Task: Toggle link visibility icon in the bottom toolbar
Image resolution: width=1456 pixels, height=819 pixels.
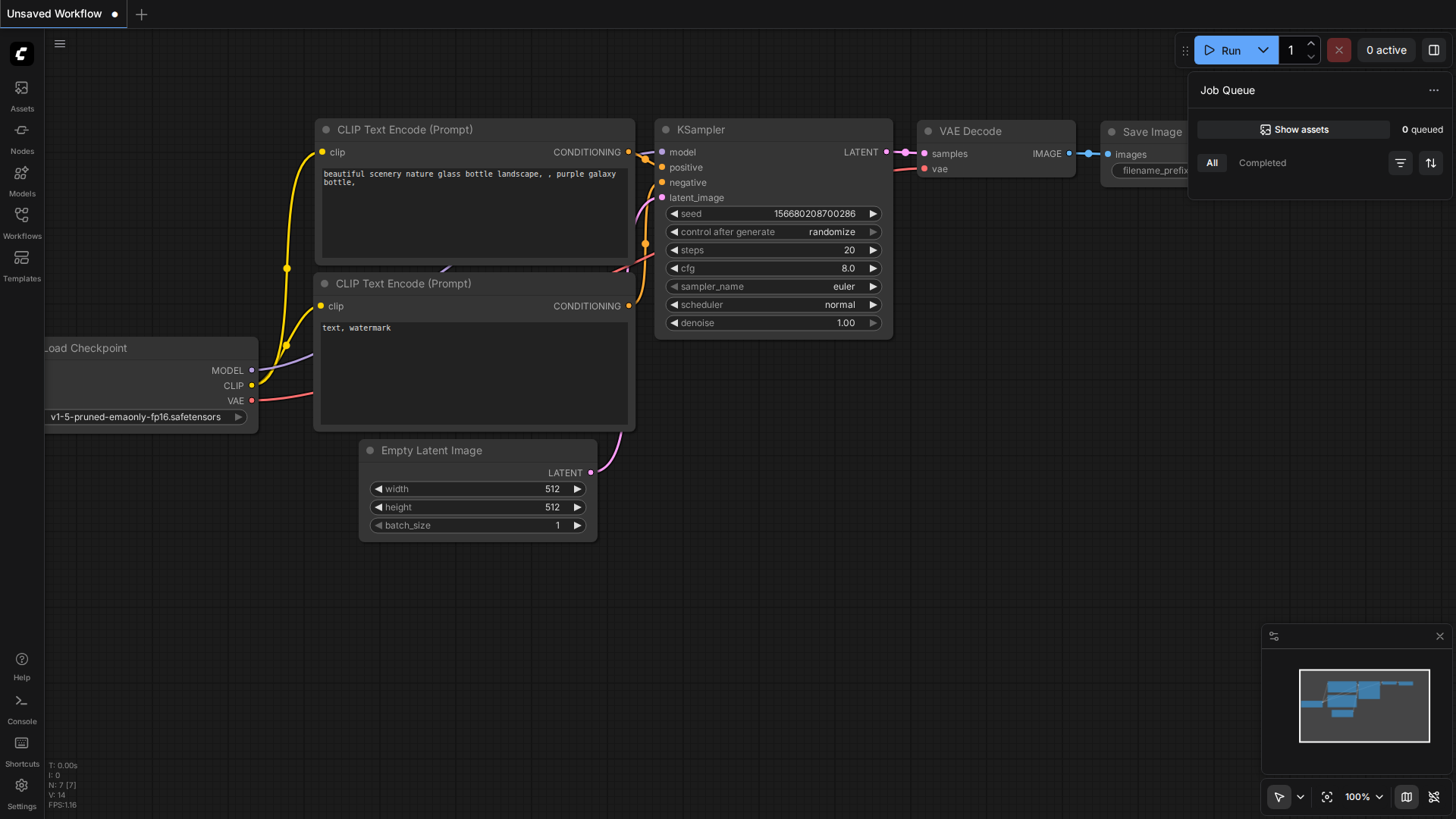Action: coord(1434,797)
